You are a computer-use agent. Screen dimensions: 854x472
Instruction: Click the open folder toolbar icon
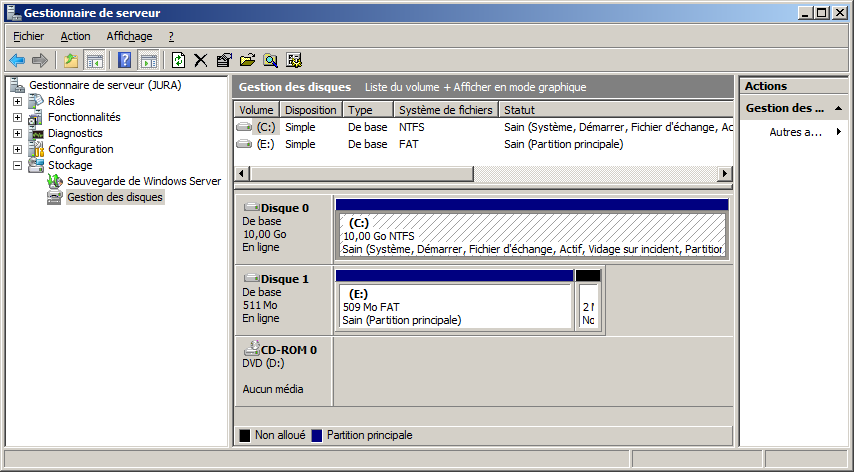[247, 60]
